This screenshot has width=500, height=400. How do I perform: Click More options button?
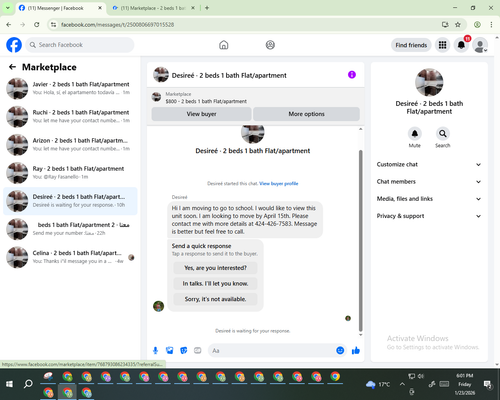tap(306, 114)
